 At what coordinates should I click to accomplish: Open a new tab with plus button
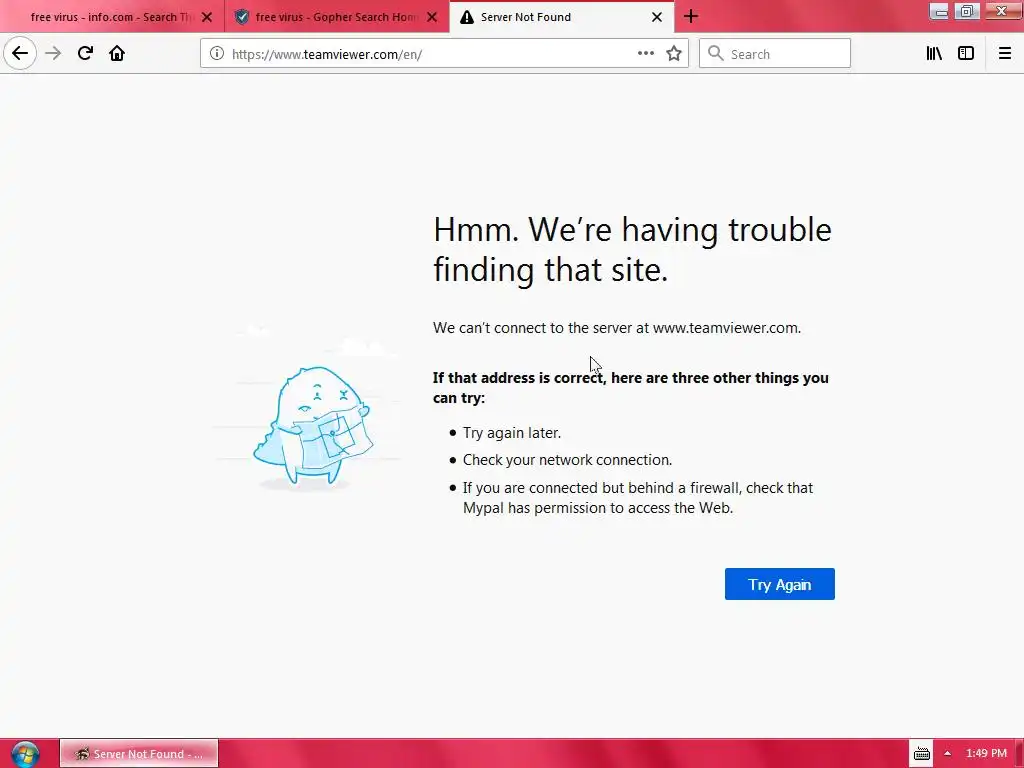[x=691, y=17]
